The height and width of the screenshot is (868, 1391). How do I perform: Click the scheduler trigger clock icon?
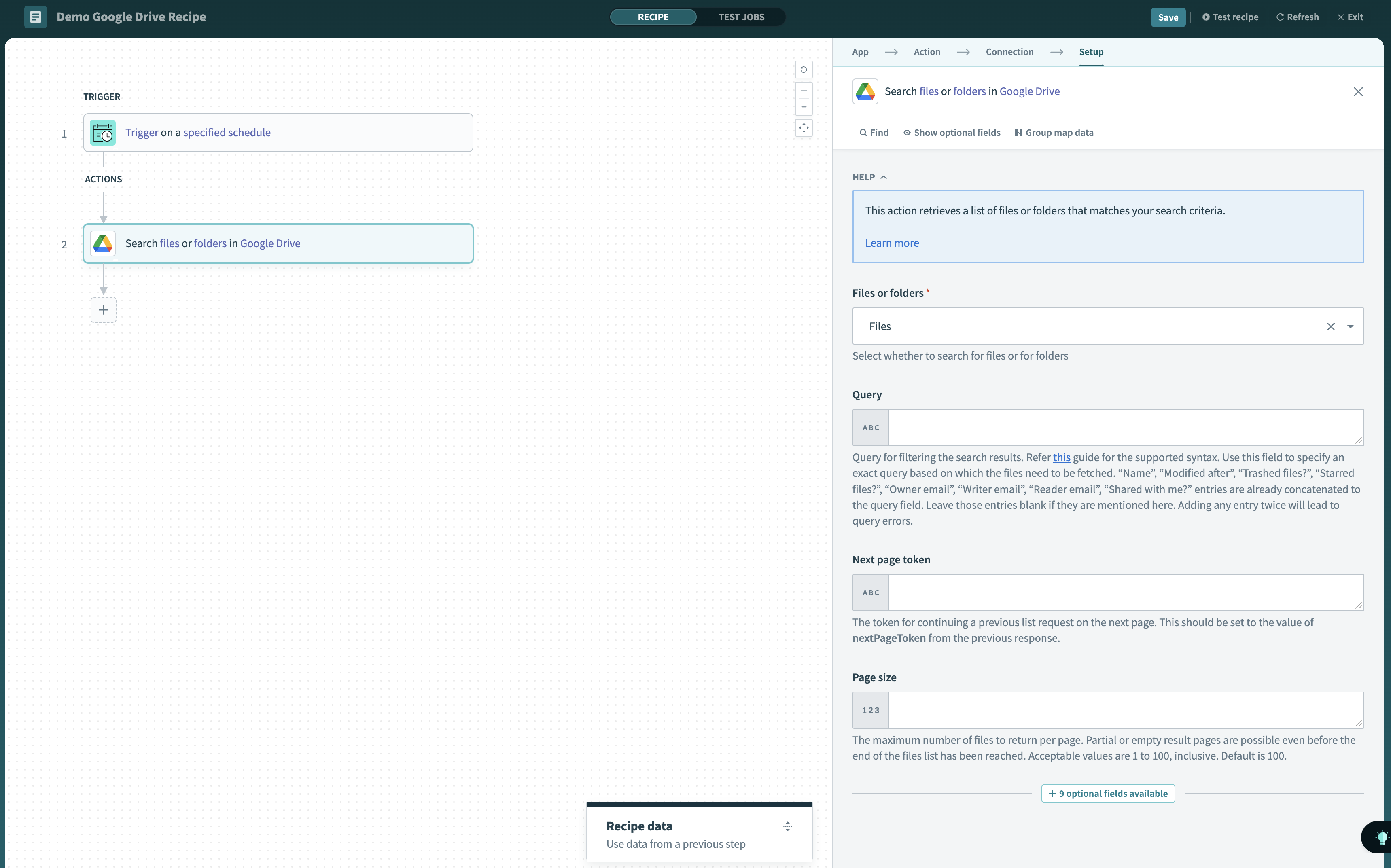point(103,133)
